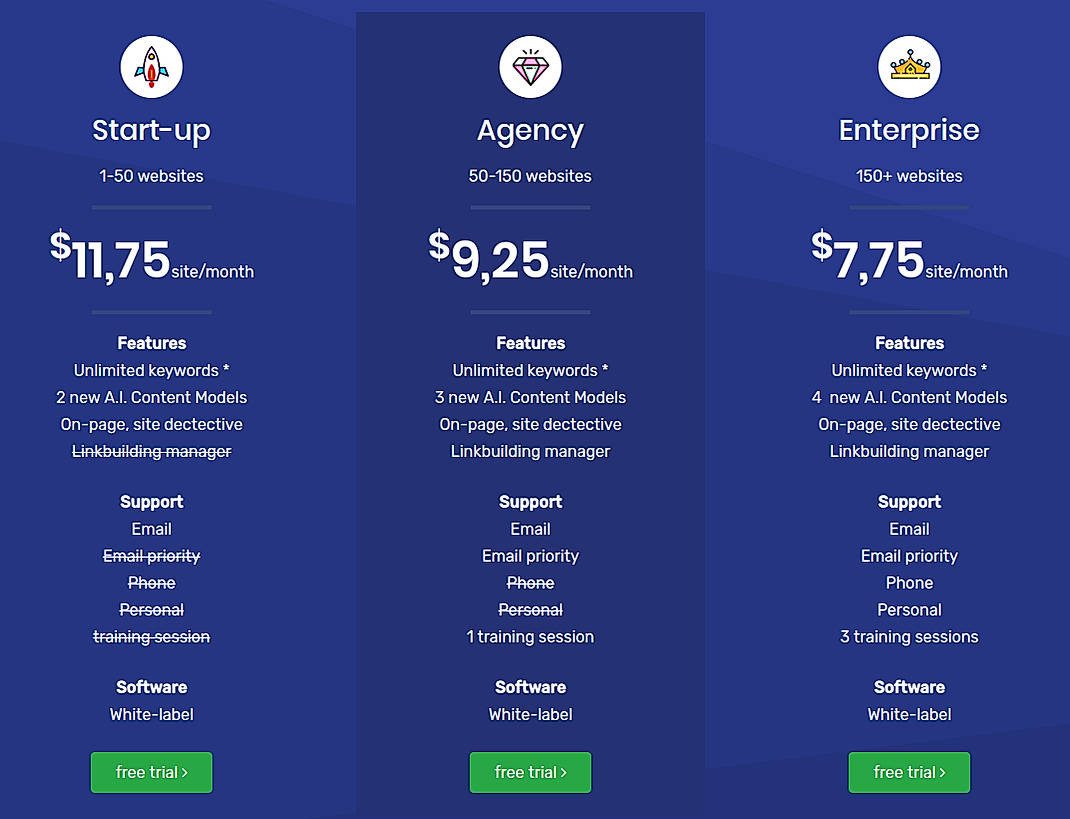Open the Start-up plan heading
The image size is (1070, 819).
(x=151, y=131)
